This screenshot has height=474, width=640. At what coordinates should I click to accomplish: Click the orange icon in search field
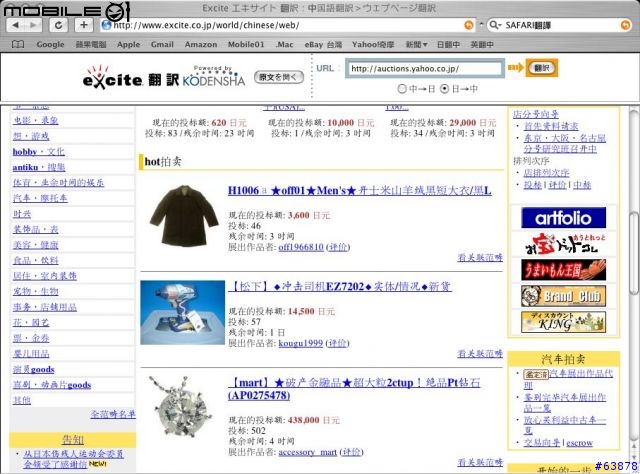pos(625,25)
